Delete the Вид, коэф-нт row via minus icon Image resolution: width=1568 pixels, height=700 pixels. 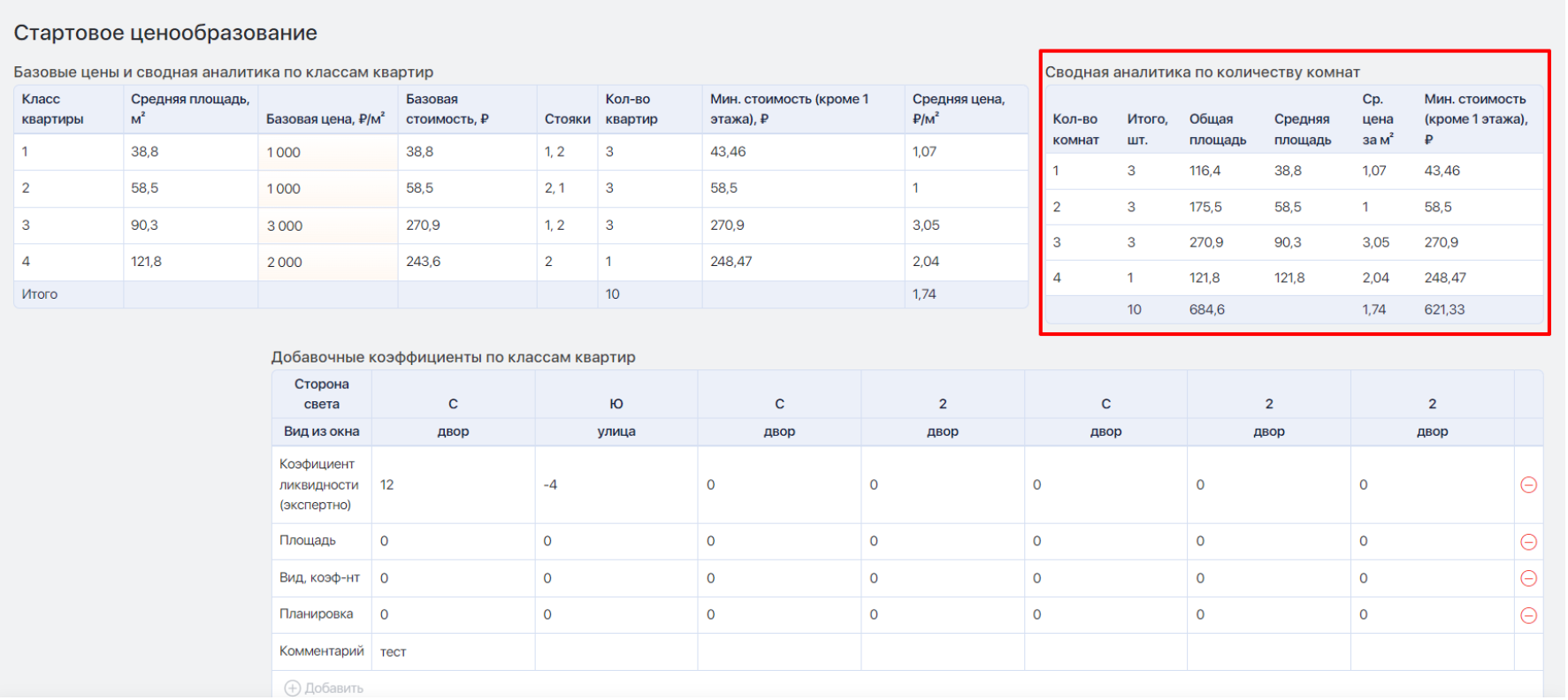pos(1529,579)
